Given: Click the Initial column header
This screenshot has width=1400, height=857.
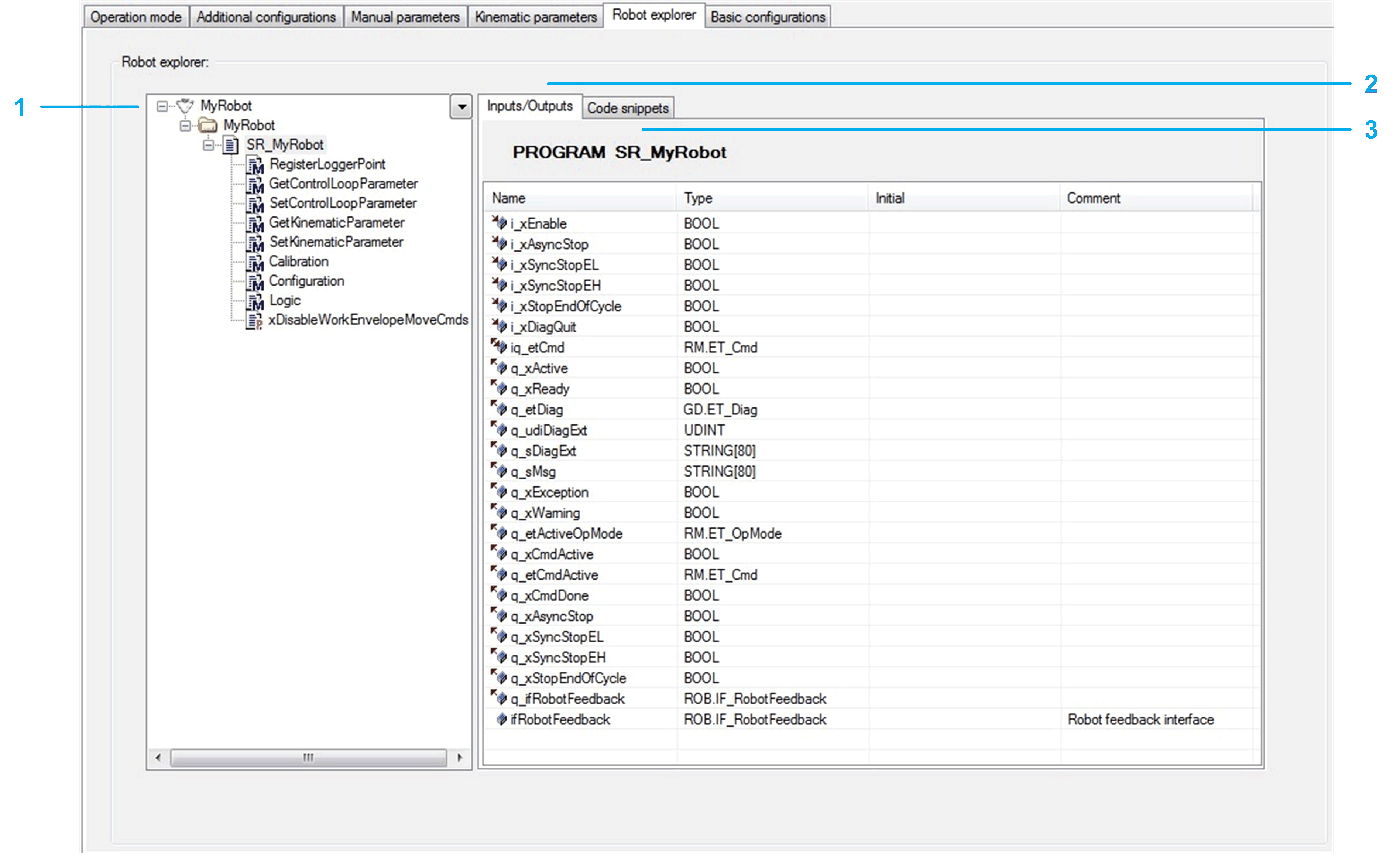Looking at the screenshot, I should pos(964,198).
